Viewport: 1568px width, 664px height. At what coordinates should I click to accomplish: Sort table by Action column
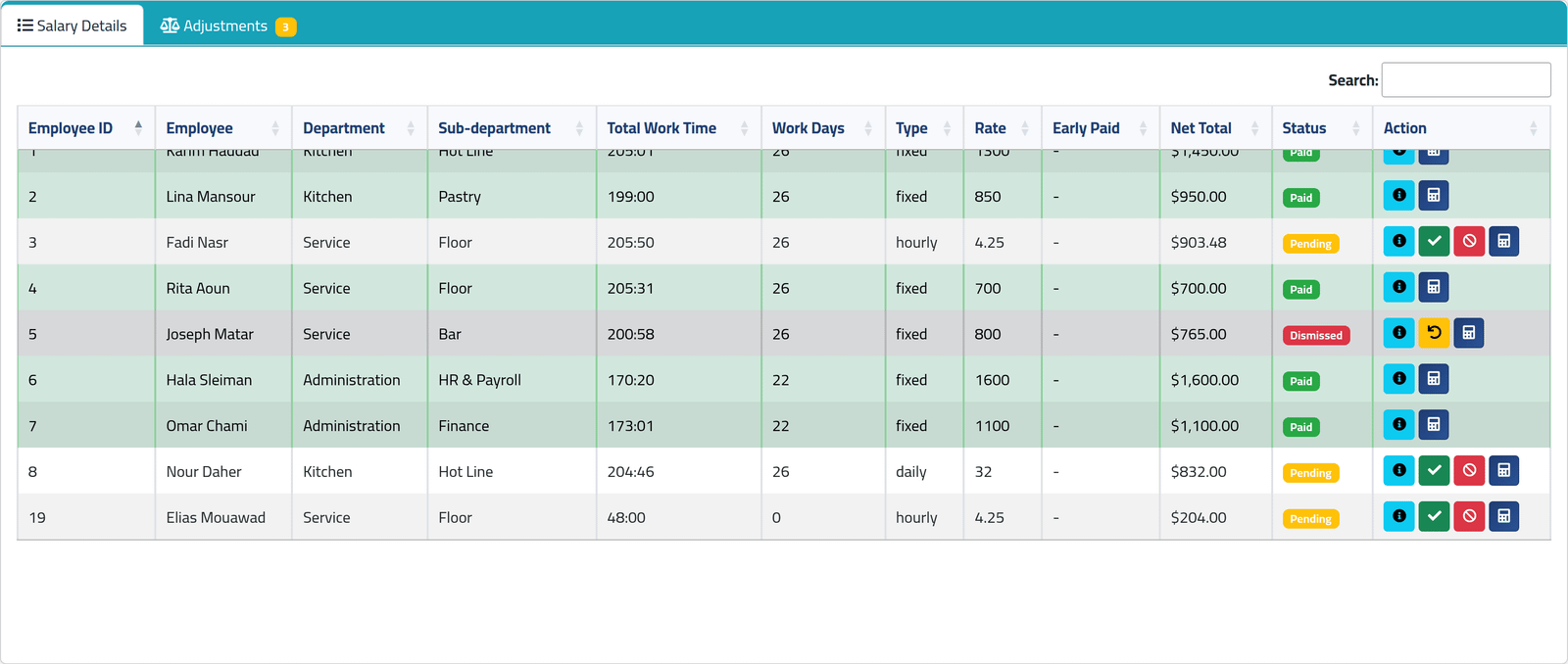click(x=1461, y=128)
